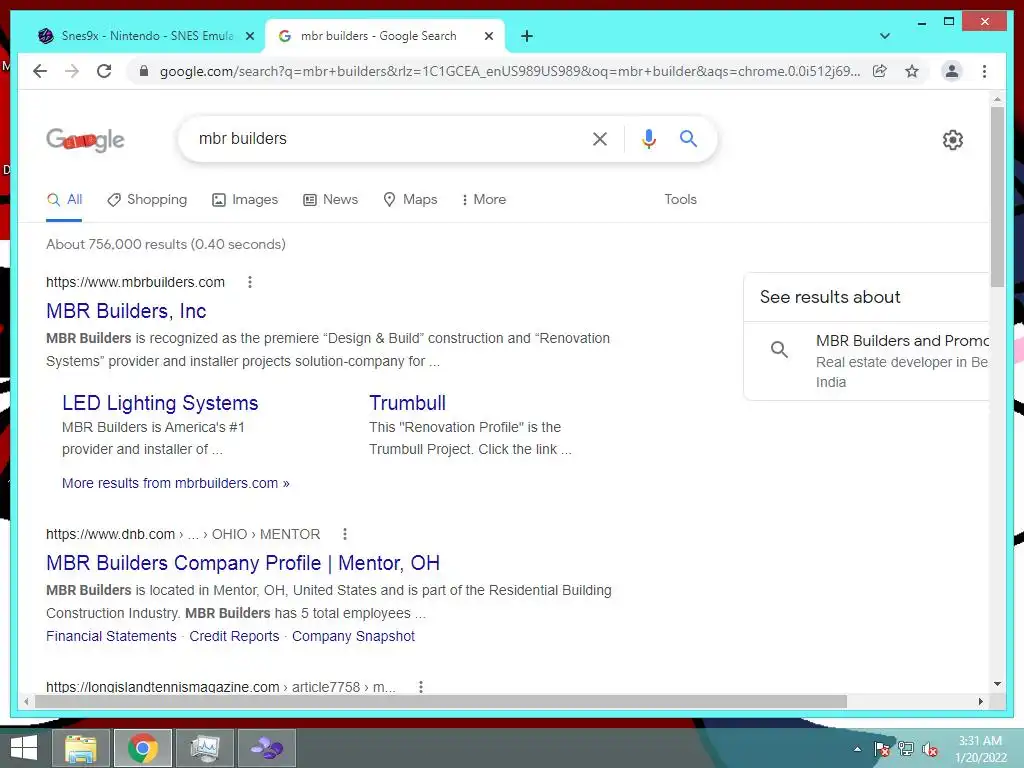1024x768 pixels.
Task: Open MBR Builders Company Profile Mentor OH
Action: 243,563
